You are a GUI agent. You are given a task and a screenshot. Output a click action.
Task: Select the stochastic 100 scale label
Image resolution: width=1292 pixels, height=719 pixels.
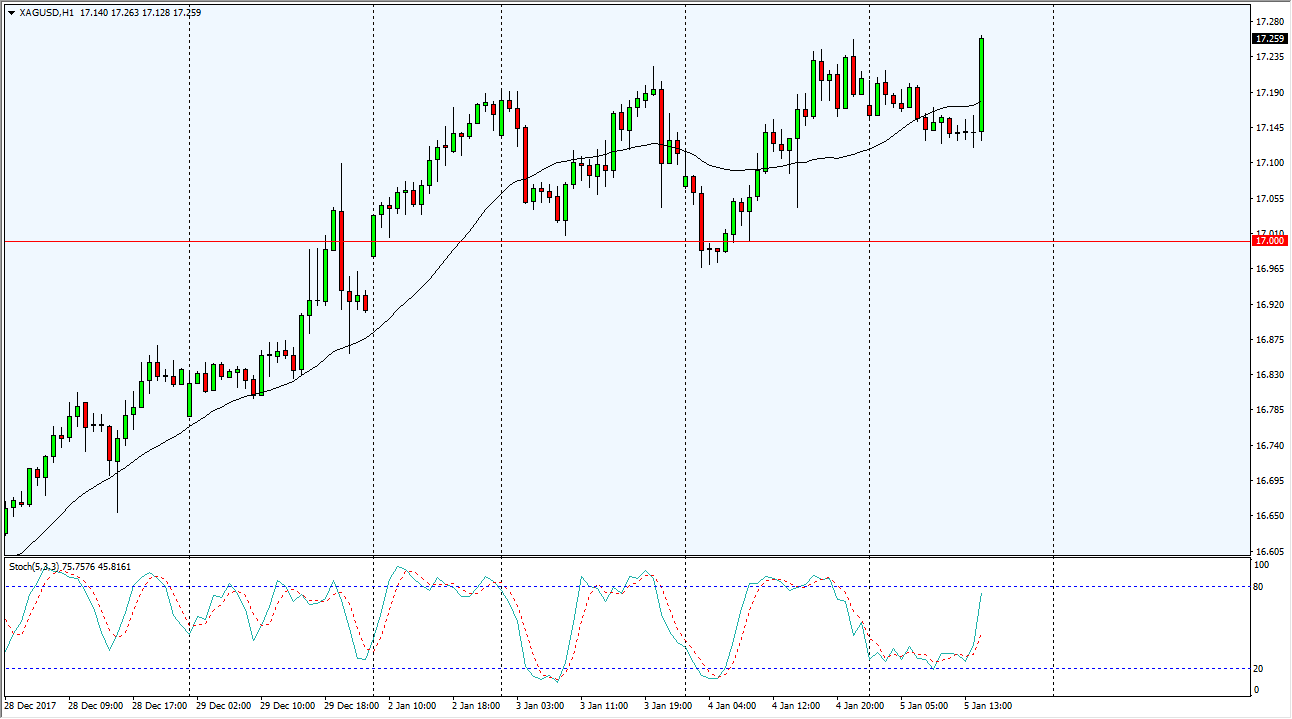[x=1261, y=566]
